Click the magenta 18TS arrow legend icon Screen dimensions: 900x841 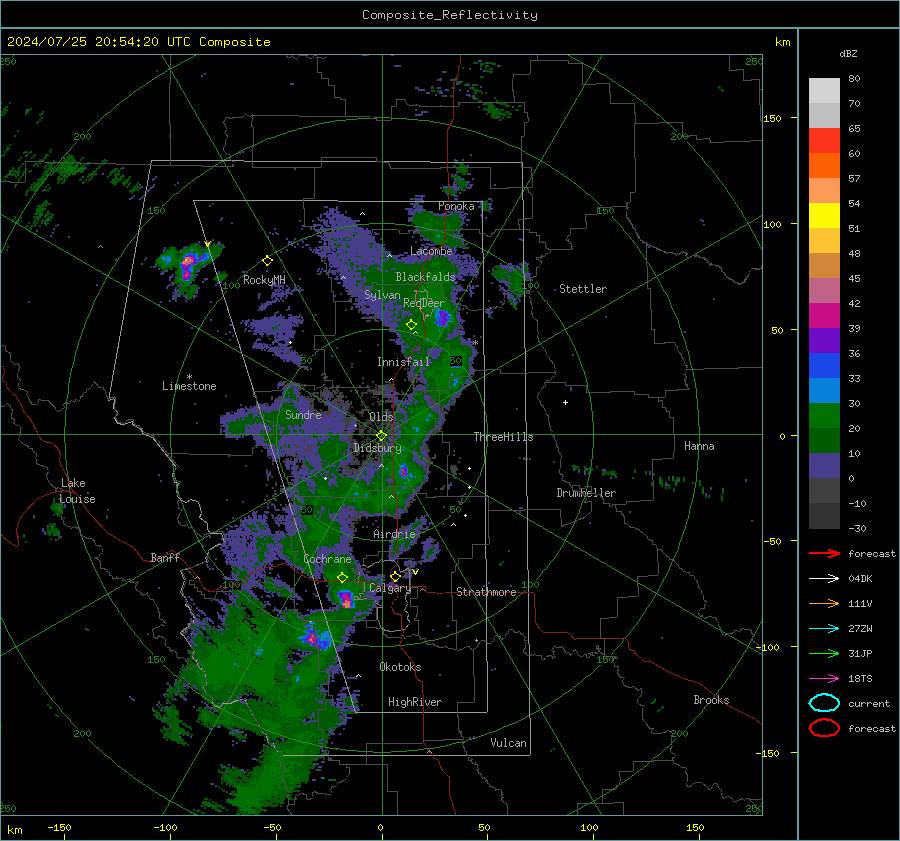[824, 679]
